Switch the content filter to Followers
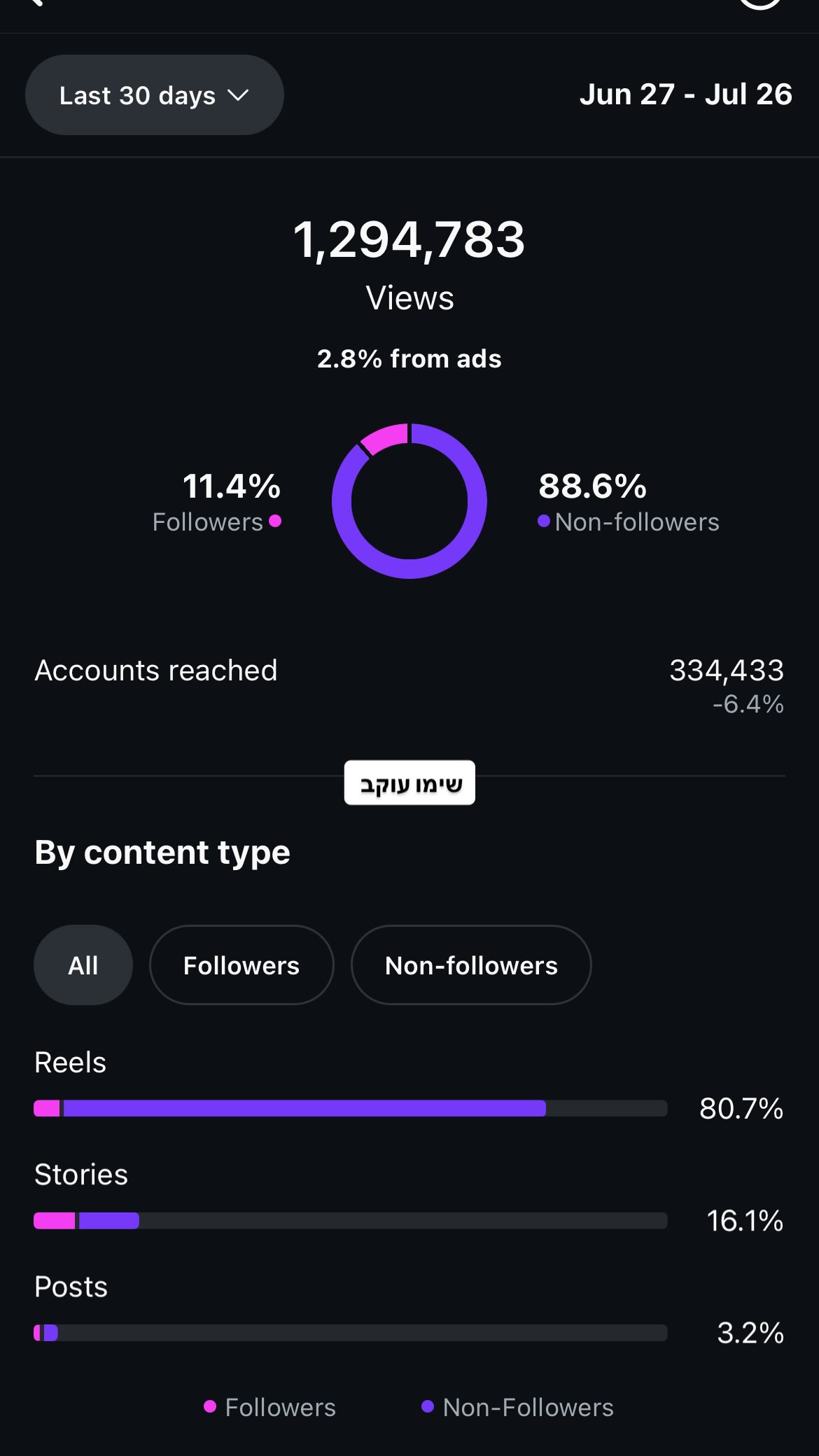819x1456 pixels. coord(241,965)
